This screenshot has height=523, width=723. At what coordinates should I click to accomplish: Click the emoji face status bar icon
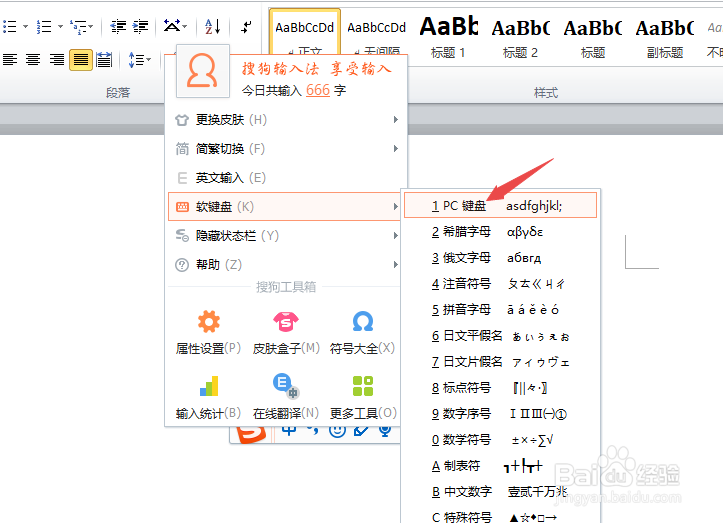[x=338, y=432]
